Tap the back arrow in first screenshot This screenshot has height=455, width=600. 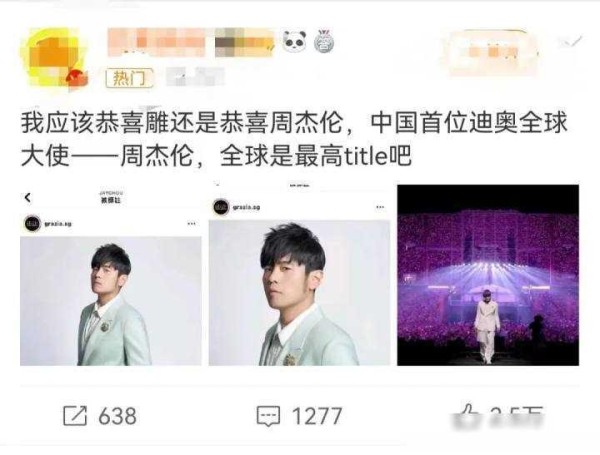[x=27, y=197]
